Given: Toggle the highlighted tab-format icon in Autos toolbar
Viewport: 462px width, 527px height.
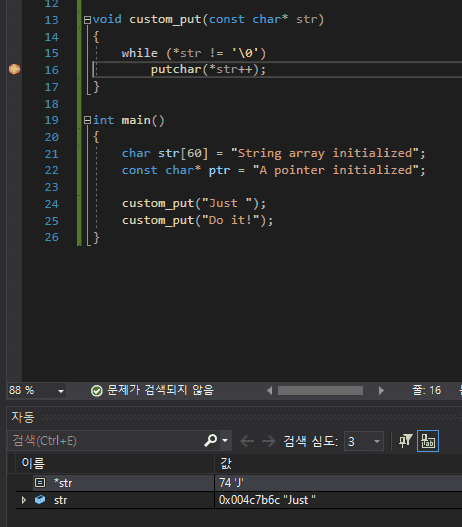Looking at the screenshot, I should 428,441.
